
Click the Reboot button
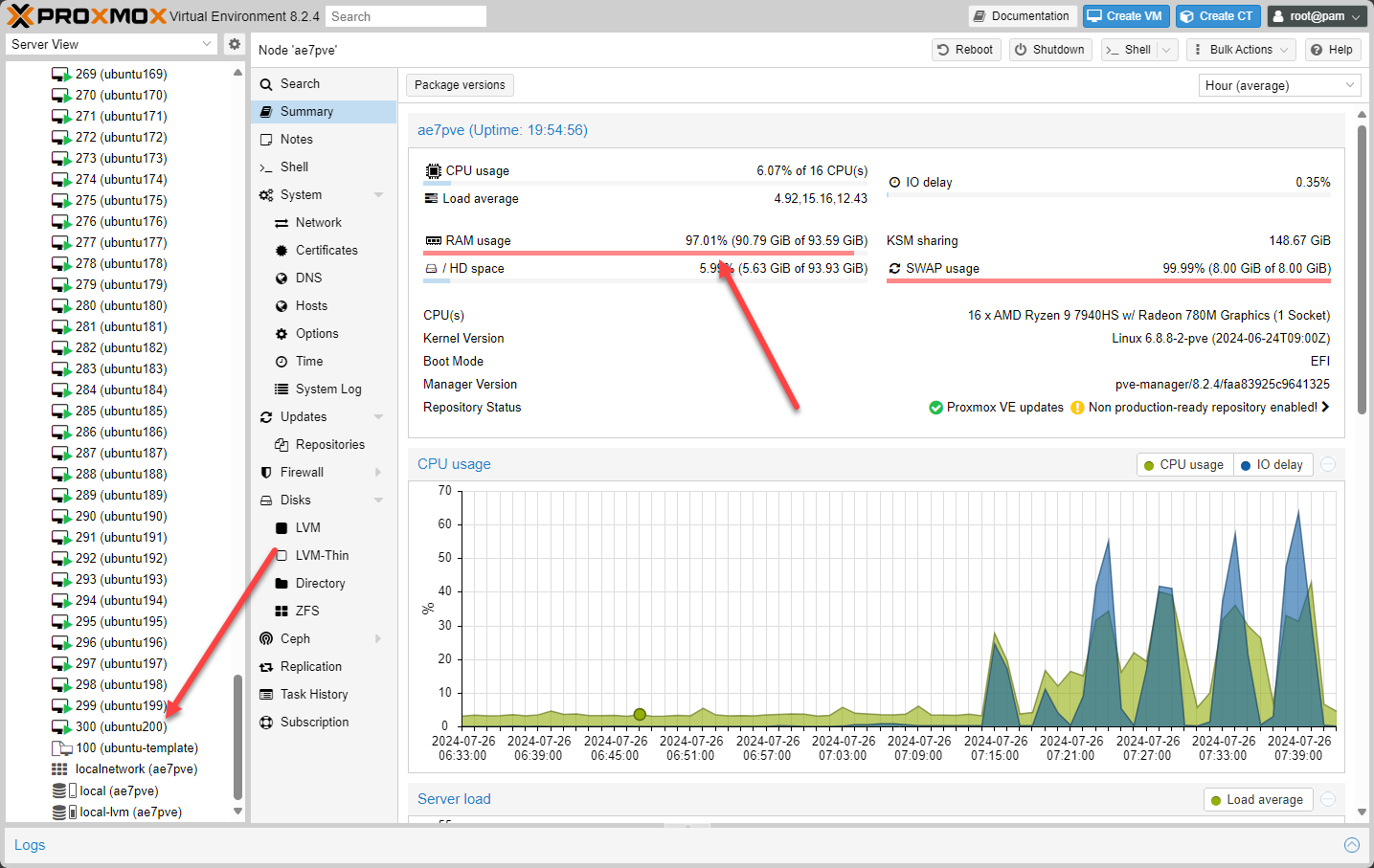pos(966,50)
